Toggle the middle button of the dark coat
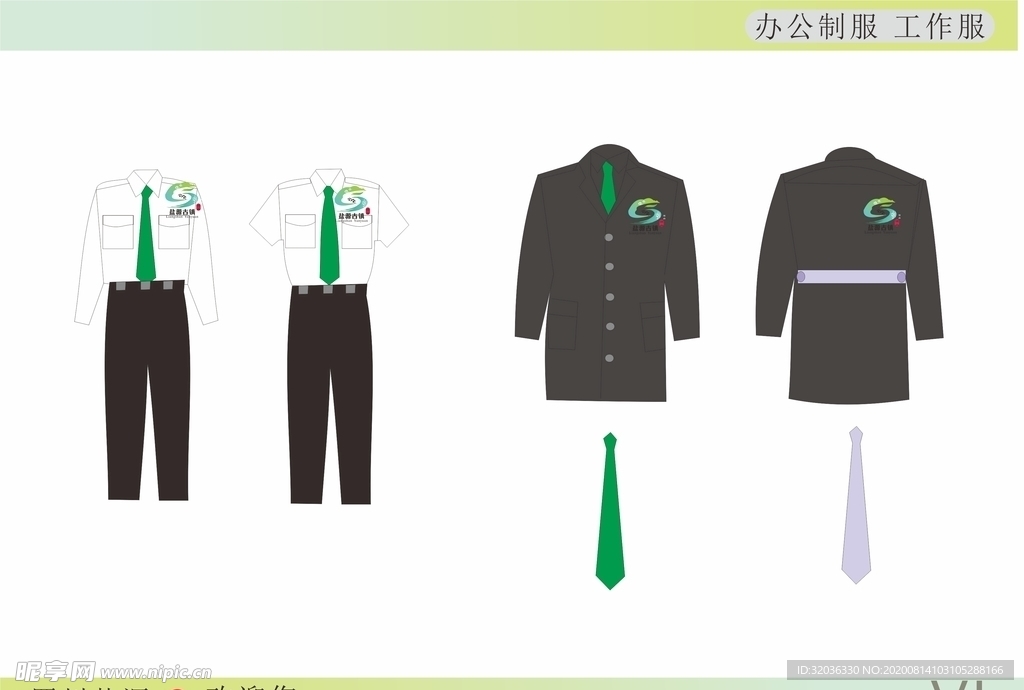 [x=610, y=296]
